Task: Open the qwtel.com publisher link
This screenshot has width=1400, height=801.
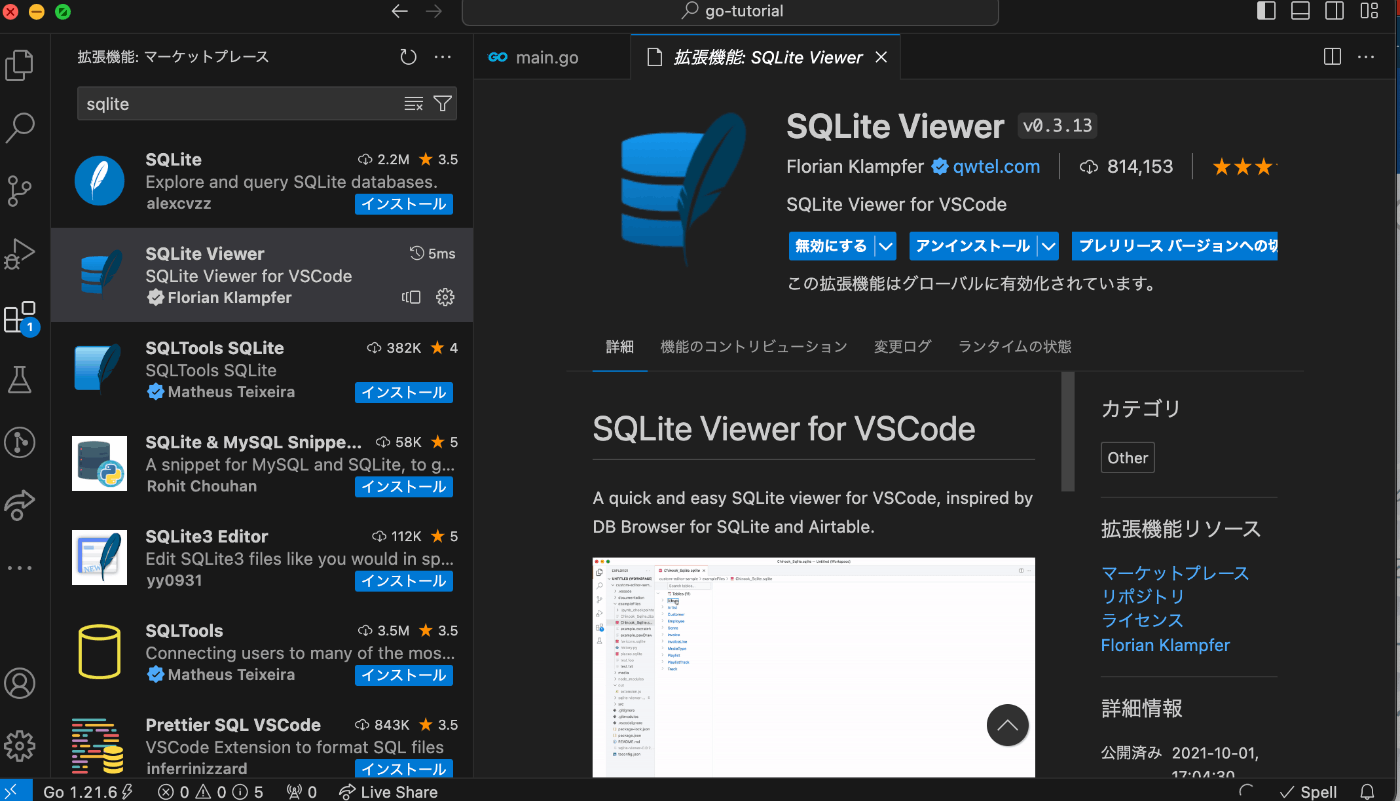Action: (997, 167)
